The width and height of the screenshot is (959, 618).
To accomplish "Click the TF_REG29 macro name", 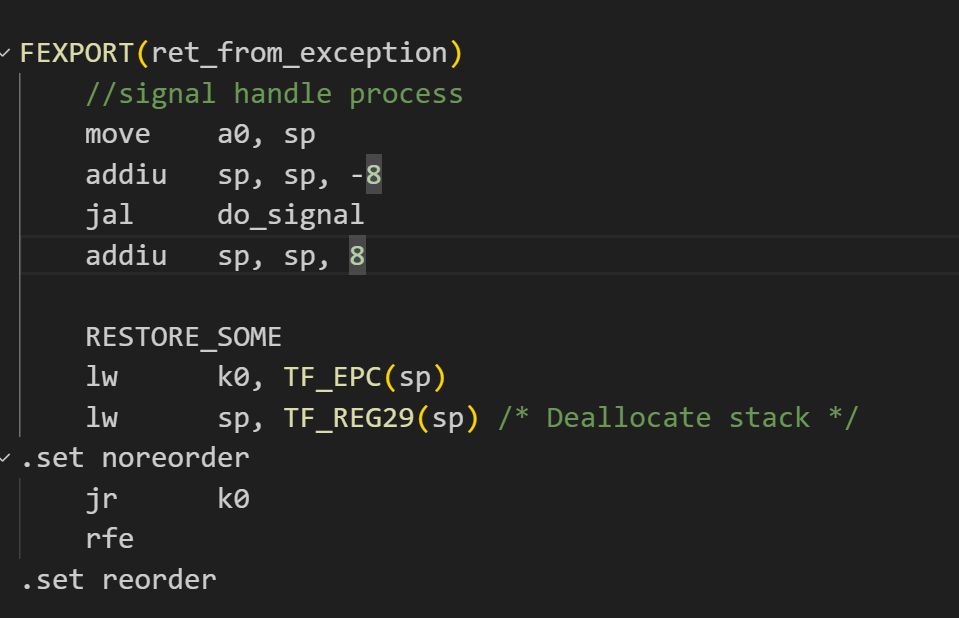I will coord(349,418).
